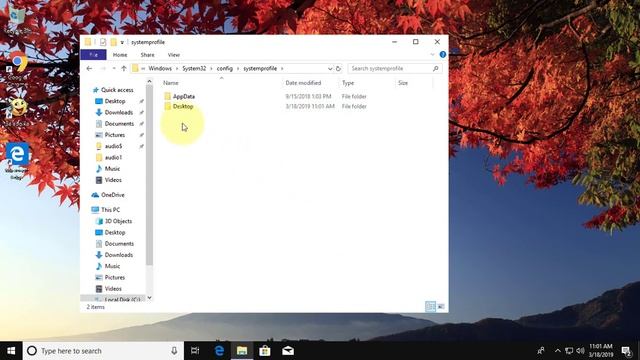Open Videos under This PC
Image resolution: width=640 pixels, height=360 pixels.
[113, 289]
